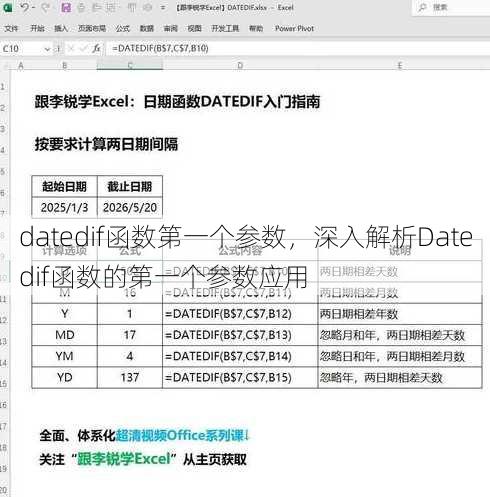Select result cell 4 in YM row

pos(130,356)
